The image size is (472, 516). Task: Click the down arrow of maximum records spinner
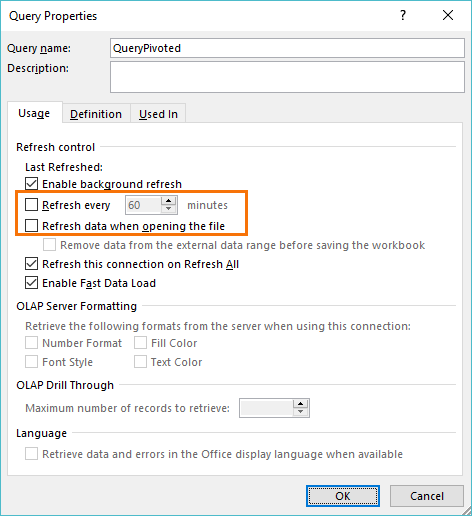pos(301,412)
